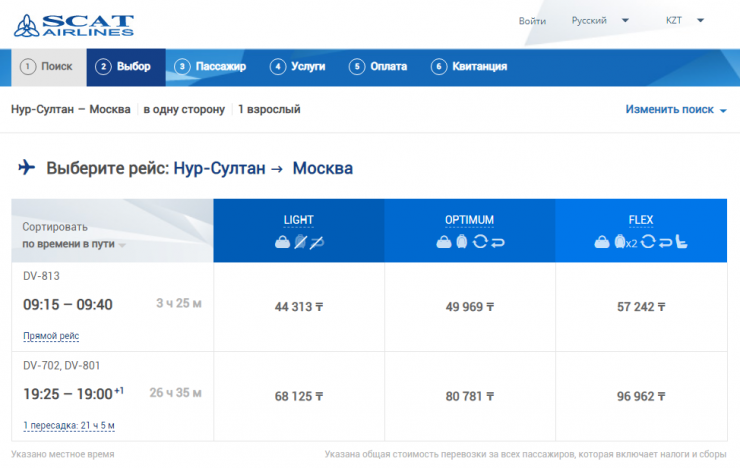
Task: Expand the Изменить поиск search panel
Action: pos(676,109)
